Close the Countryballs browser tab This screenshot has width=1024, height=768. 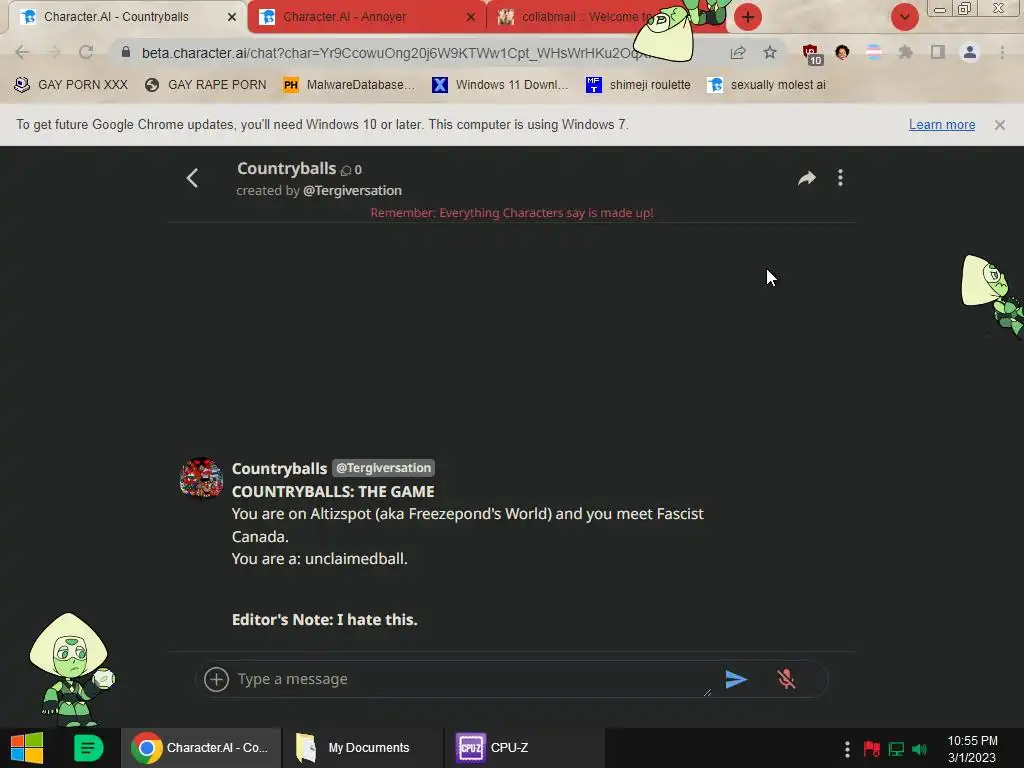pos(232,17)
